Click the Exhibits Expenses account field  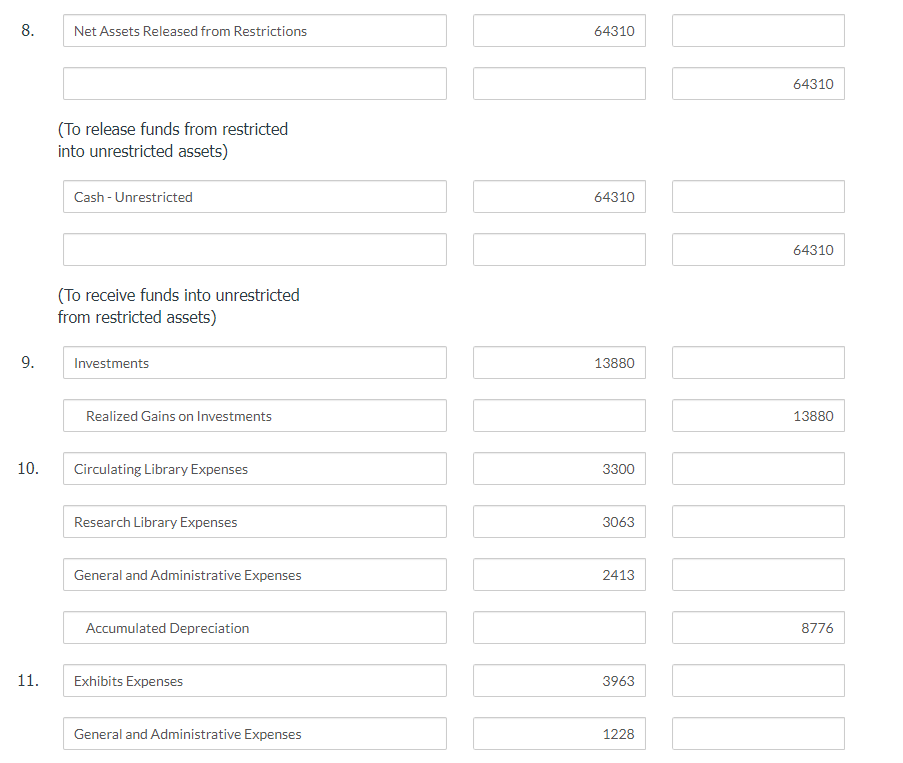(x=253, y=680)
